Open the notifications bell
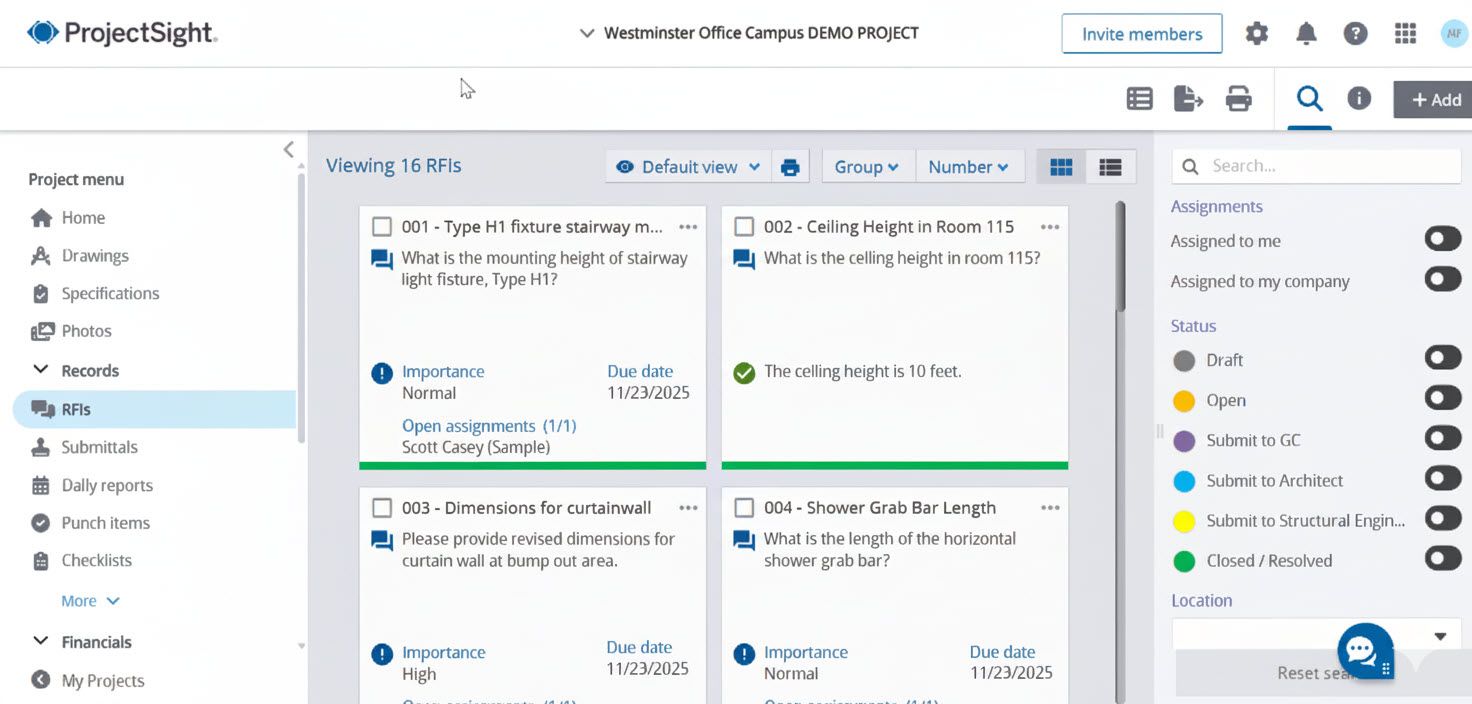 click(1306, 34)
